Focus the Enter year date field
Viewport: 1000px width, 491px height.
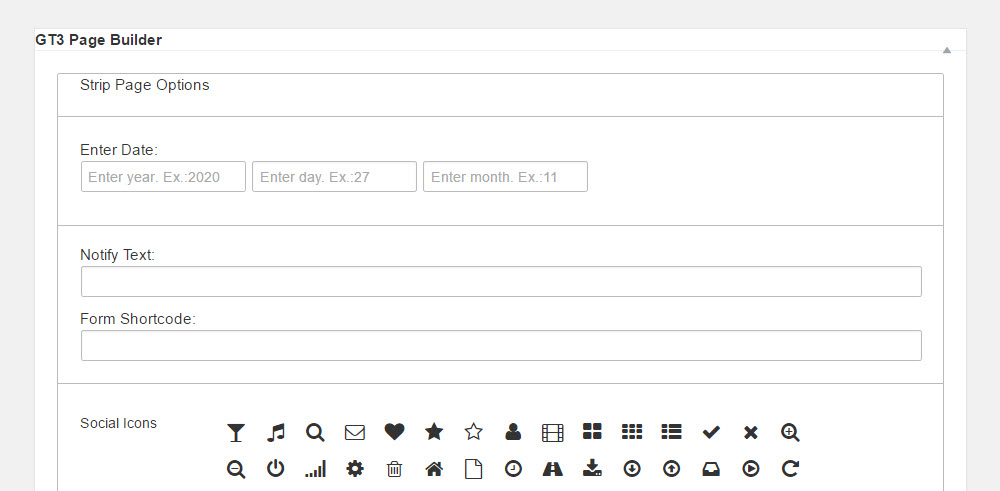pos(163,177)
